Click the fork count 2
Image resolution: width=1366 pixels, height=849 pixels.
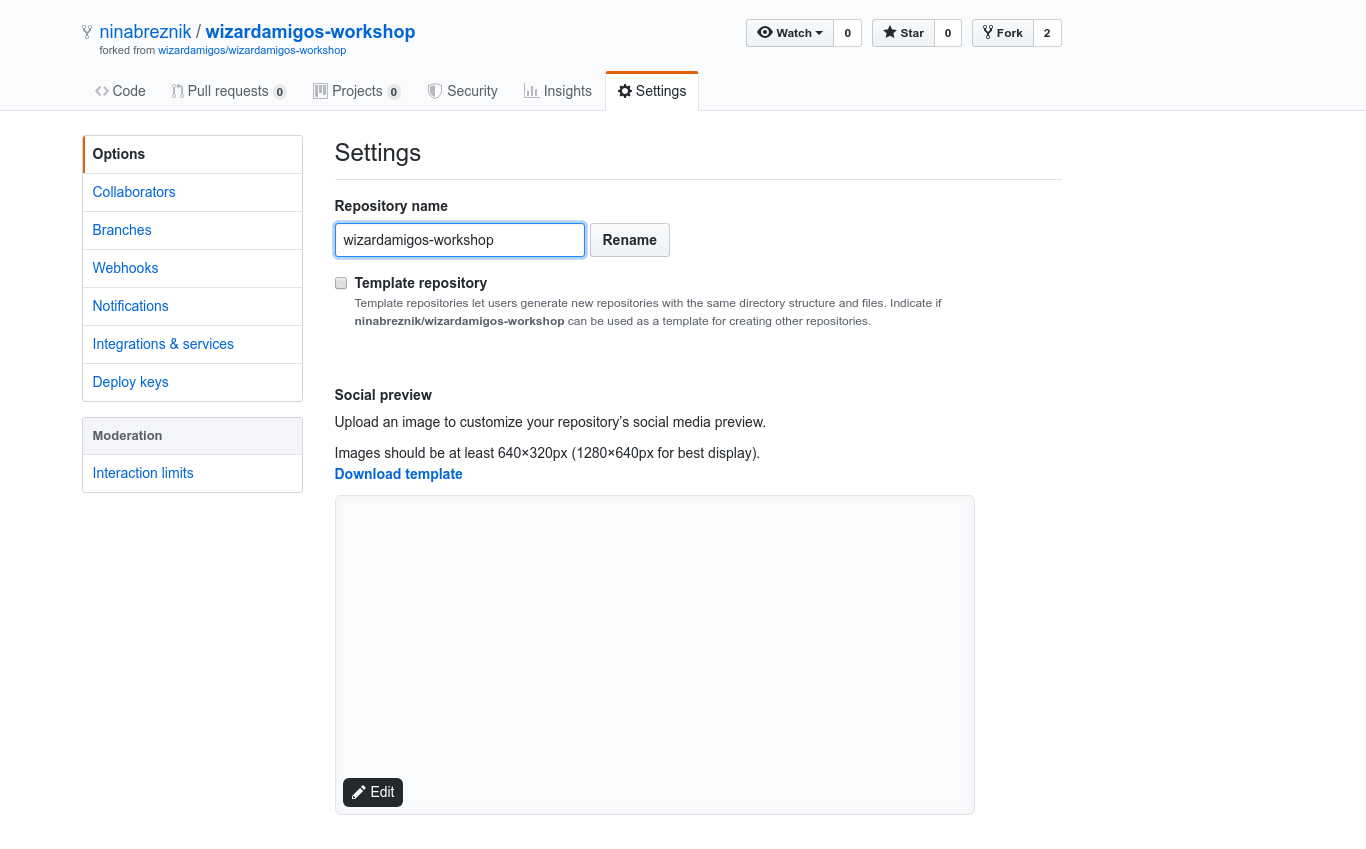pos(1047,33)
